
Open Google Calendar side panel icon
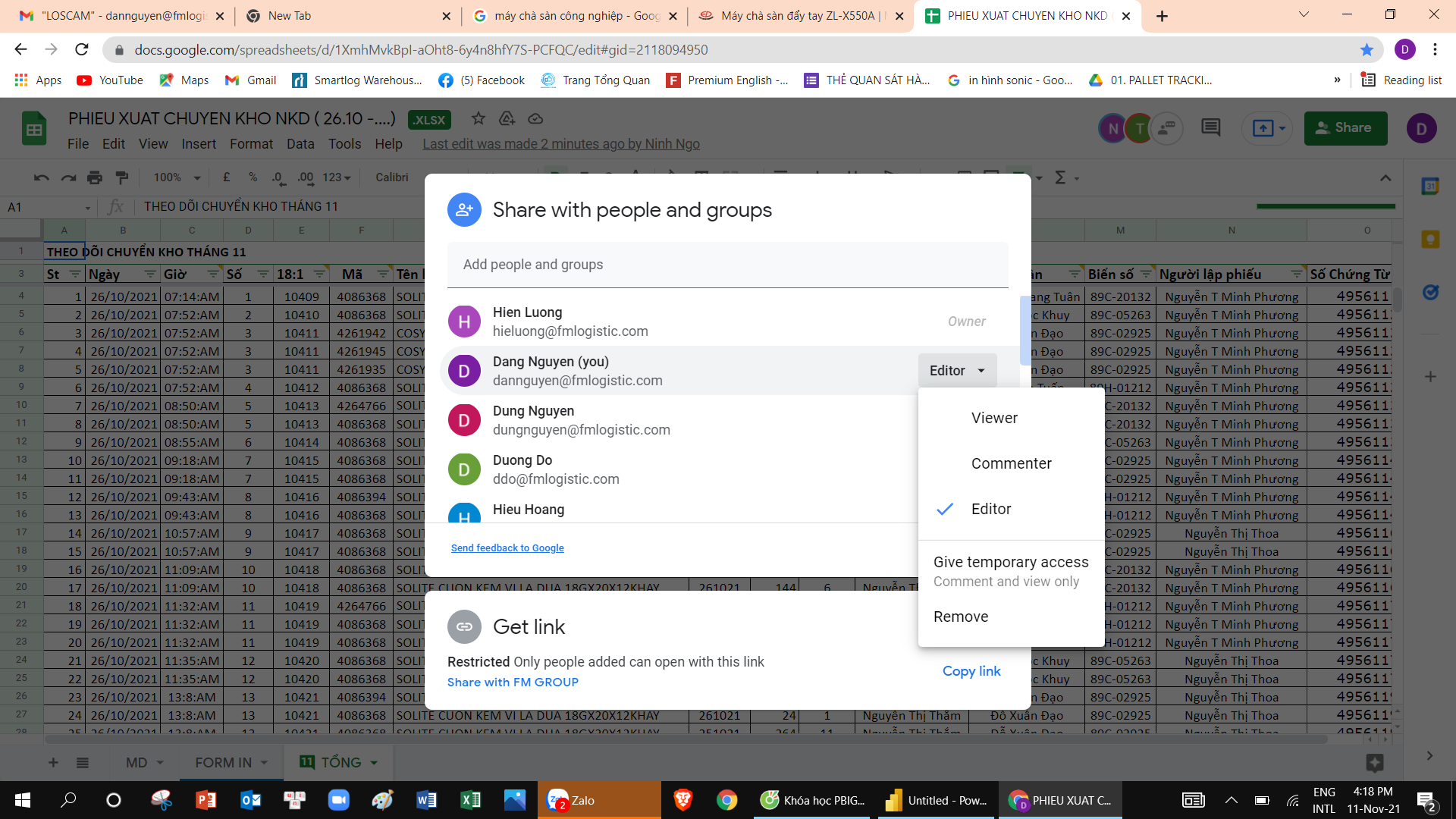tap(1430, 186)
